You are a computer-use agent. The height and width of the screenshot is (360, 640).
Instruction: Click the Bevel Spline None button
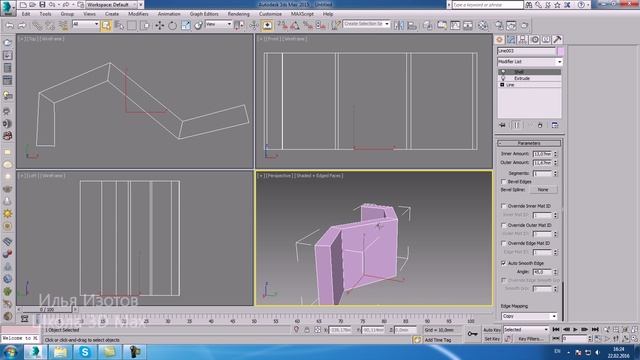[543, 190]
